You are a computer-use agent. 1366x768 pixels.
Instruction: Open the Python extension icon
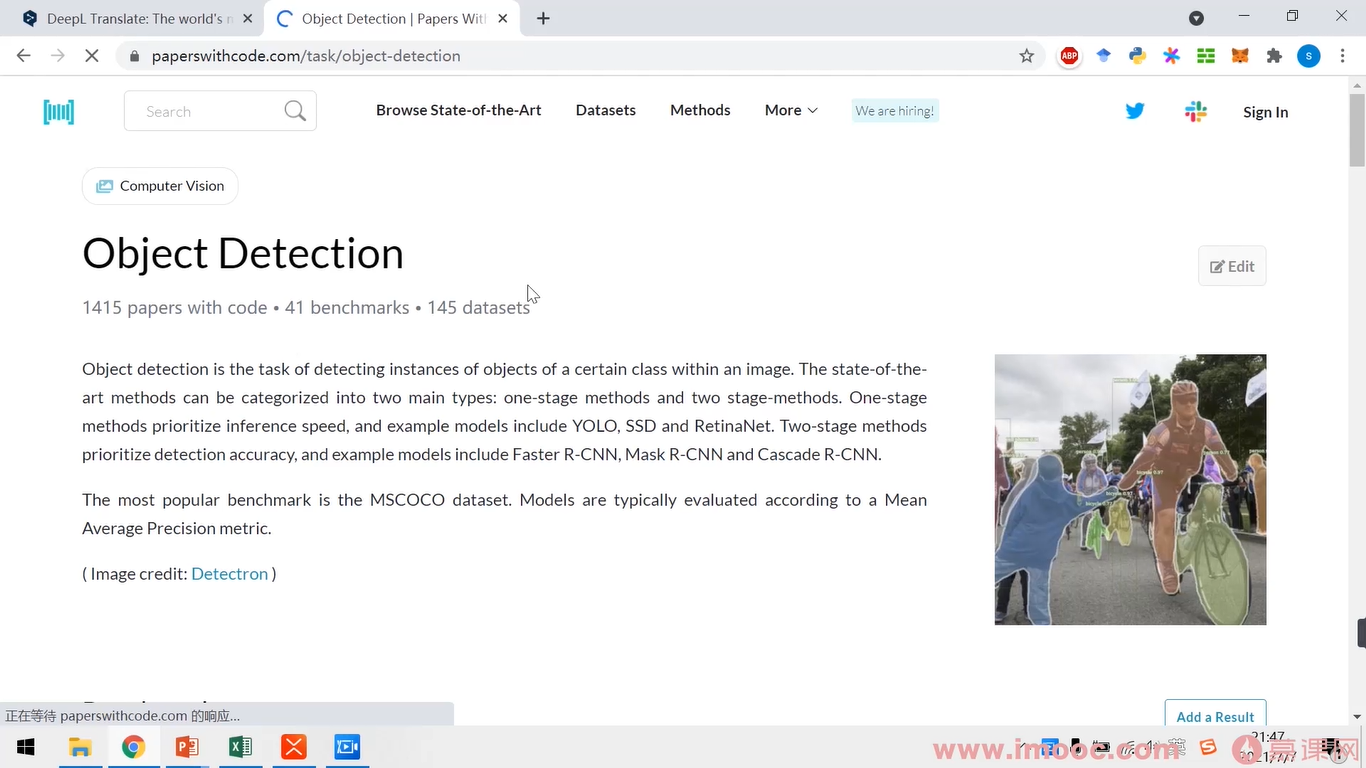click(x=1138, y=56)
